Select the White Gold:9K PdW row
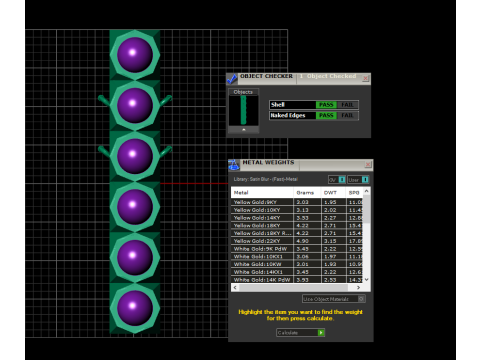This screenshot has height=360, width=480. tap(297, 249)
